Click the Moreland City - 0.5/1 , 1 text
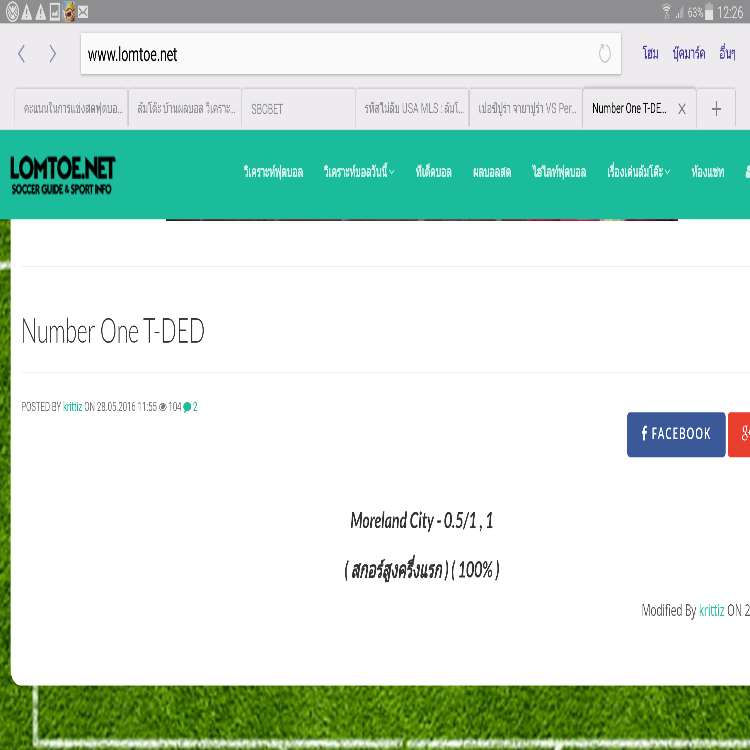Viewport: 750px width, 750px height. click(421, 520)
